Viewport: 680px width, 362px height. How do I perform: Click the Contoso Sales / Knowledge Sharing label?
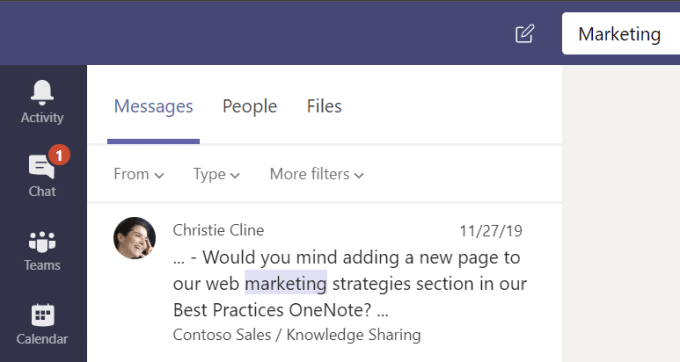pos(297,335)
